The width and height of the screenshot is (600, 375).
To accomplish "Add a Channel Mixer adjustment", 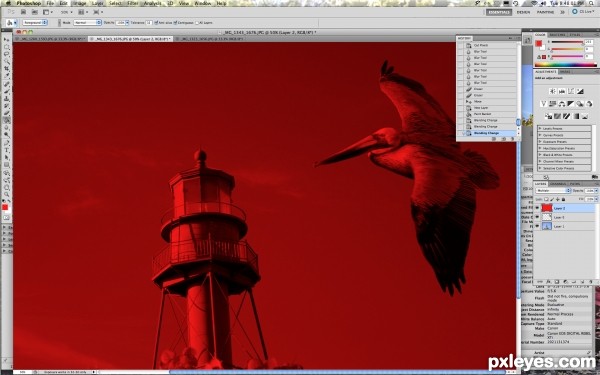I will (589, 104).
